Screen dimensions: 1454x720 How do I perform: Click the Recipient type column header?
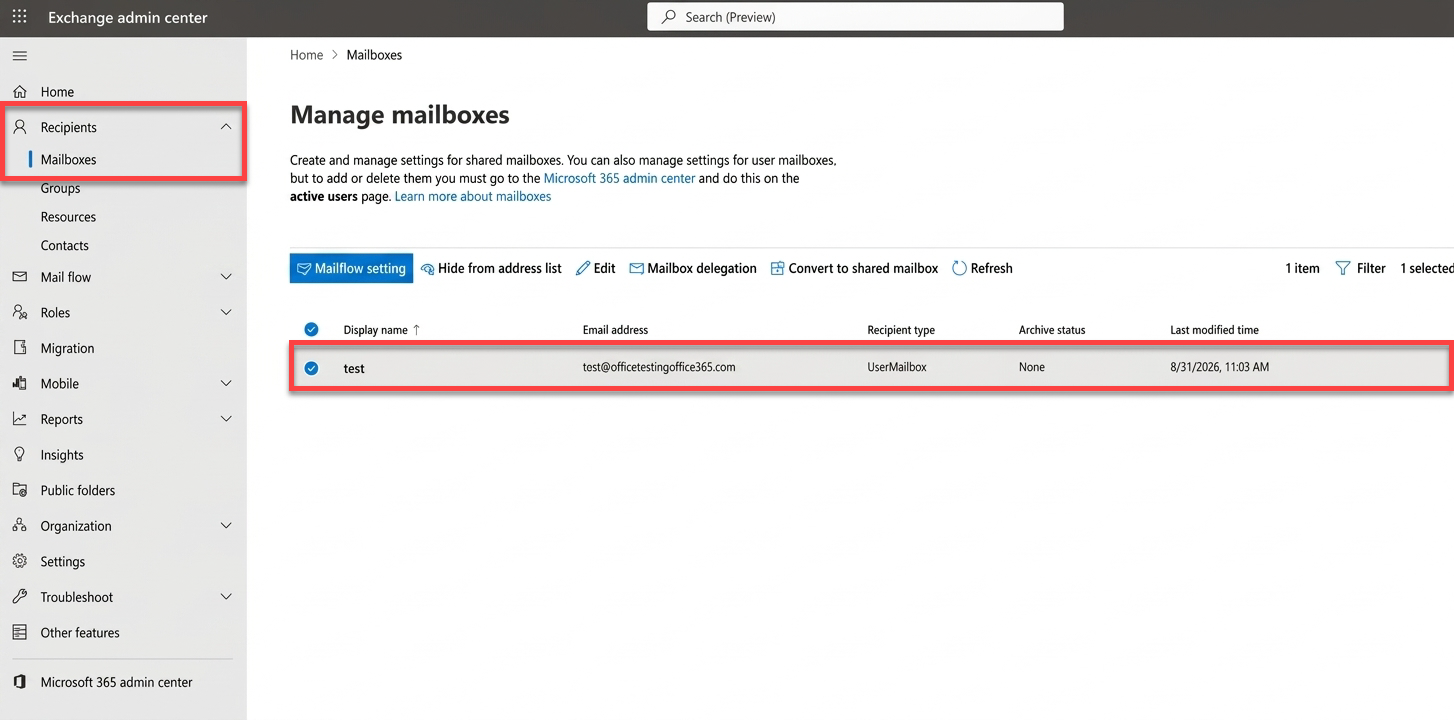point(901,330)
